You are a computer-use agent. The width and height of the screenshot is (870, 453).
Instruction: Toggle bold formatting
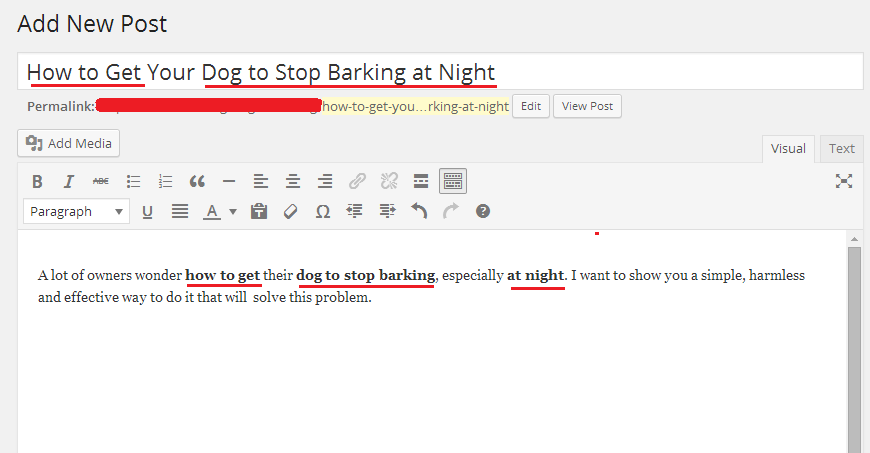37,182
